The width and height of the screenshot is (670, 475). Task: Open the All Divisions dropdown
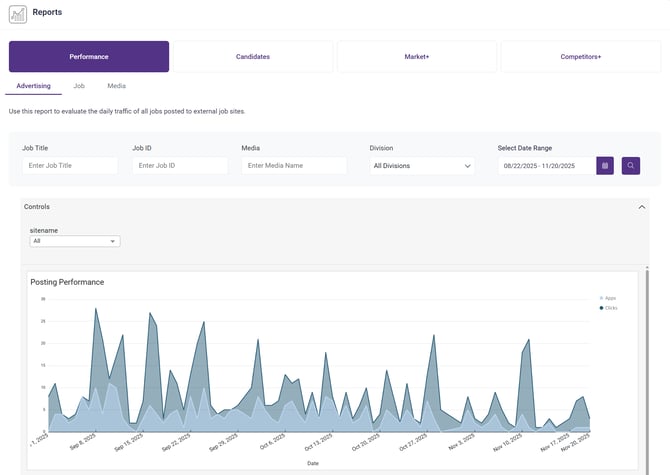[421, 166]
